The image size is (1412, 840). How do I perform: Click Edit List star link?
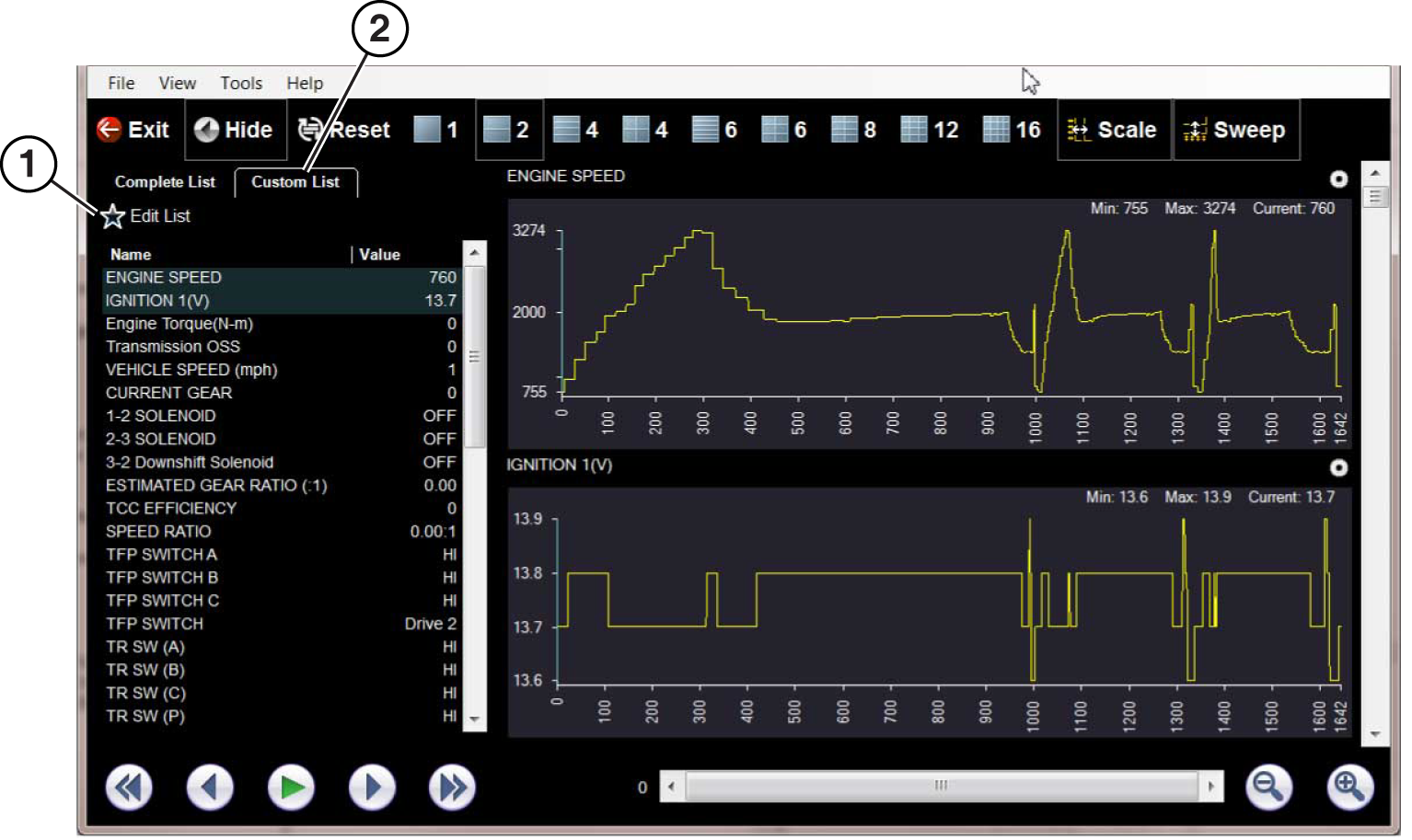[x=147, y=216]
